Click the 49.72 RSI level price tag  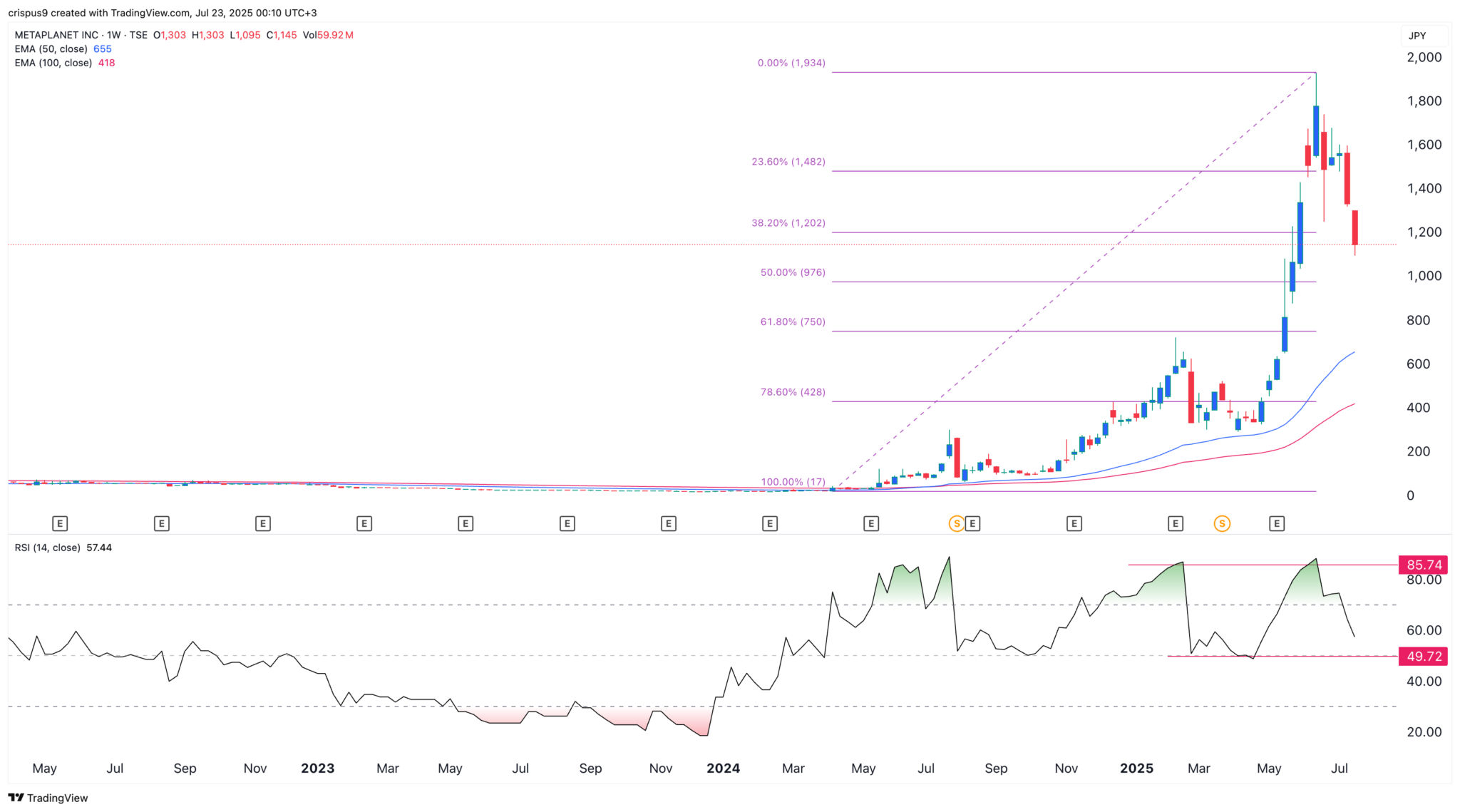click(1424, 657)
